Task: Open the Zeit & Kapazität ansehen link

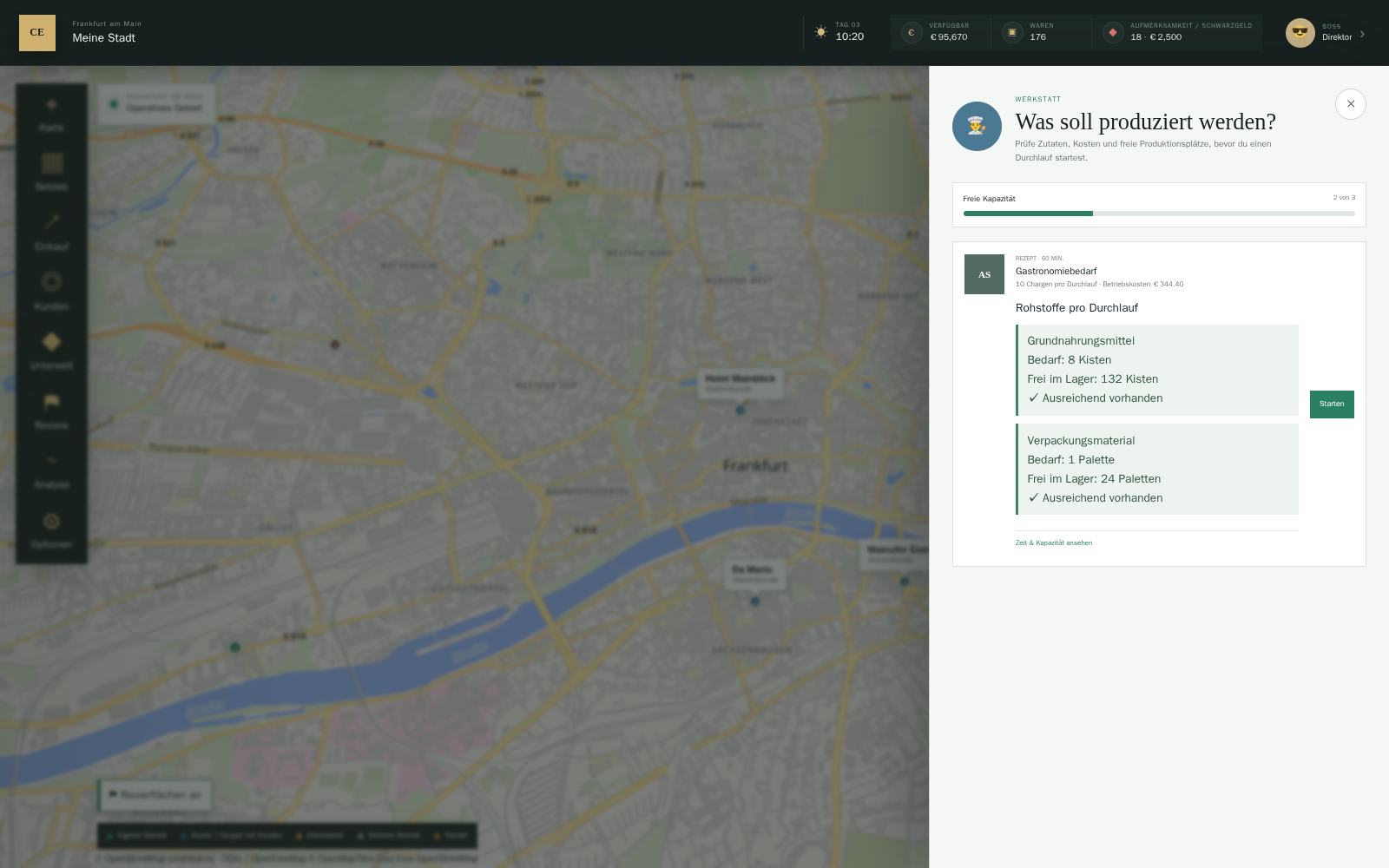Action: tap(1054, 543)
